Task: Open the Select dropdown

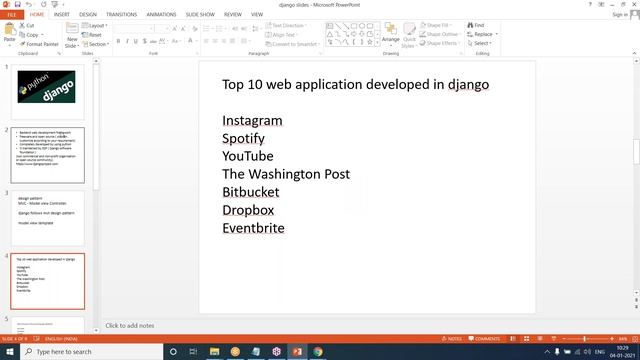Action: point(480,43)
